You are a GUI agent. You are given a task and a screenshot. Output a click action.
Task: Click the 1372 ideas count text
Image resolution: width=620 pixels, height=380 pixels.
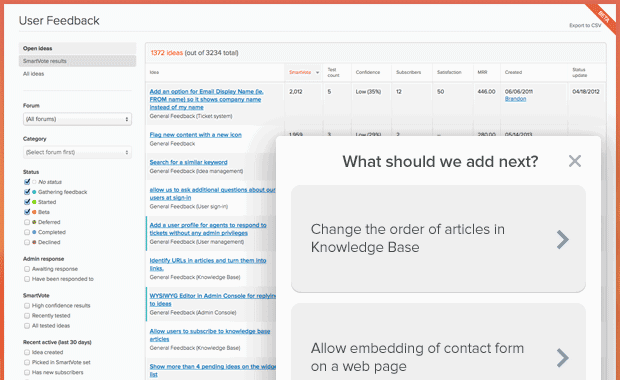(x=166, y=53)
